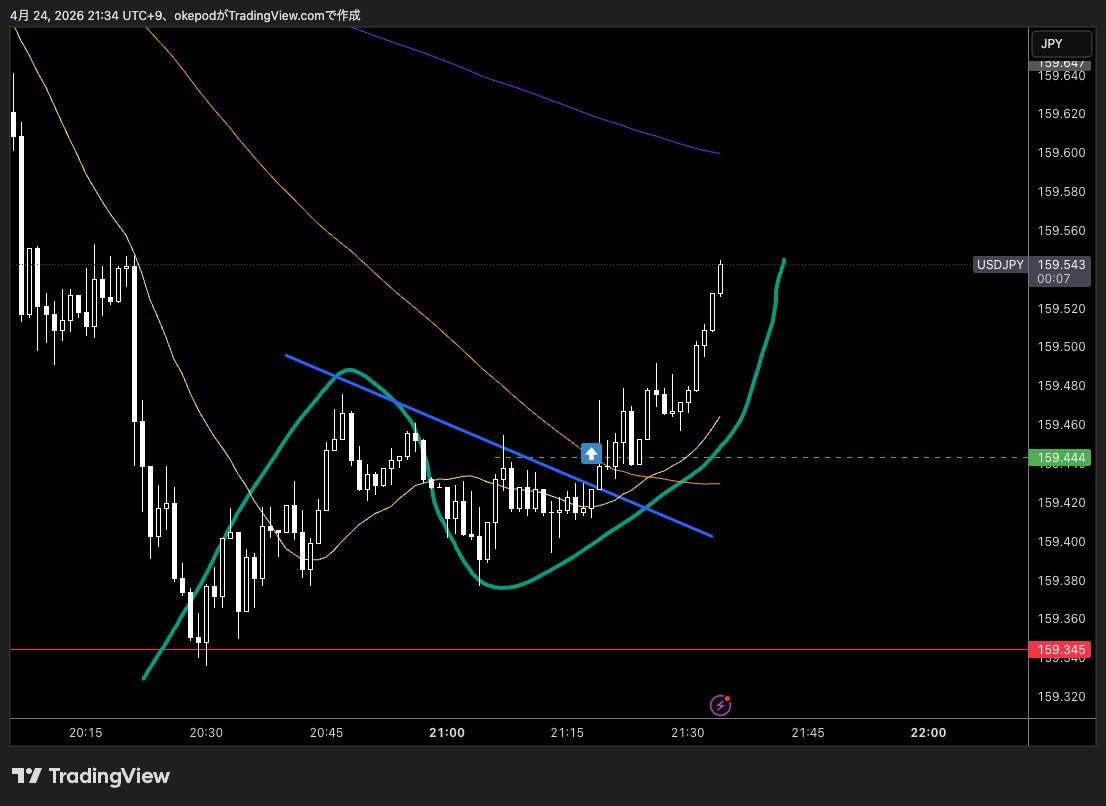Click the 21:30 time axis label
Screen dimensions: 1106x806
[688, 733]
